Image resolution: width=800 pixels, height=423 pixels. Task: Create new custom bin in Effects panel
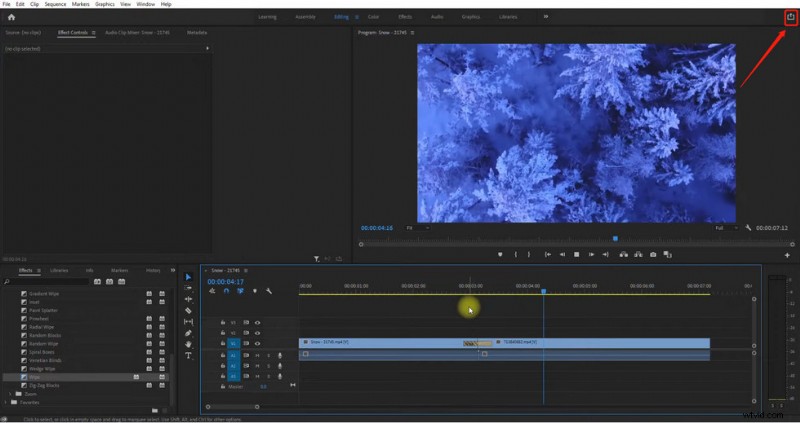tap(154, 410)
